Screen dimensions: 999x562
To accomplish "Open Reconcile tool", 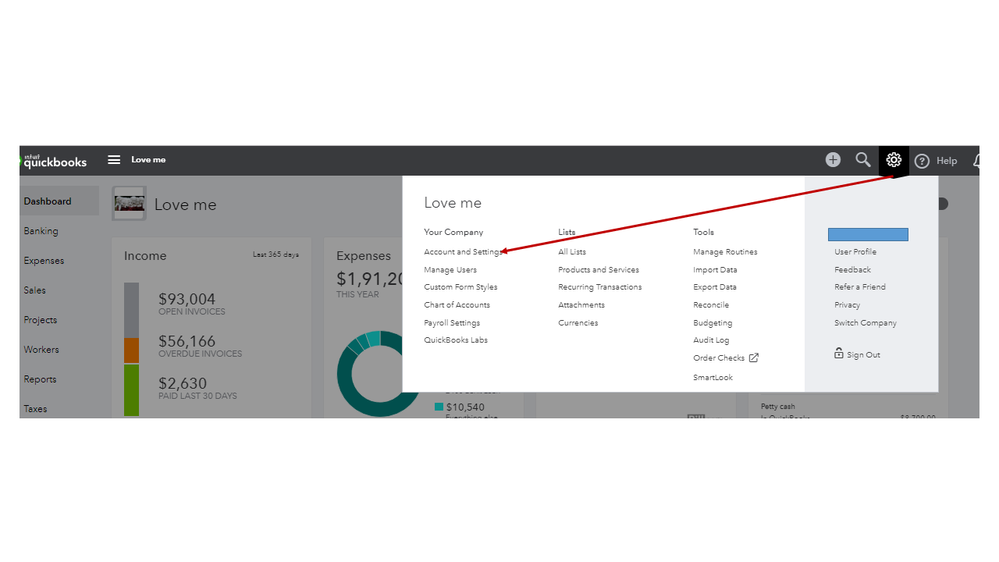I will click(711, 305).
